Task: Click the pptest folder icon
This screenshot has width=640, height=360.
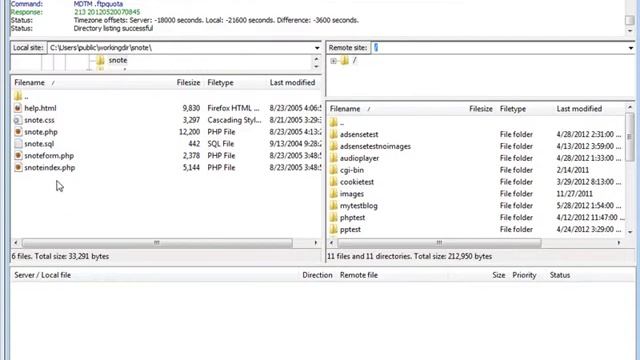Action: coord(333,229)
